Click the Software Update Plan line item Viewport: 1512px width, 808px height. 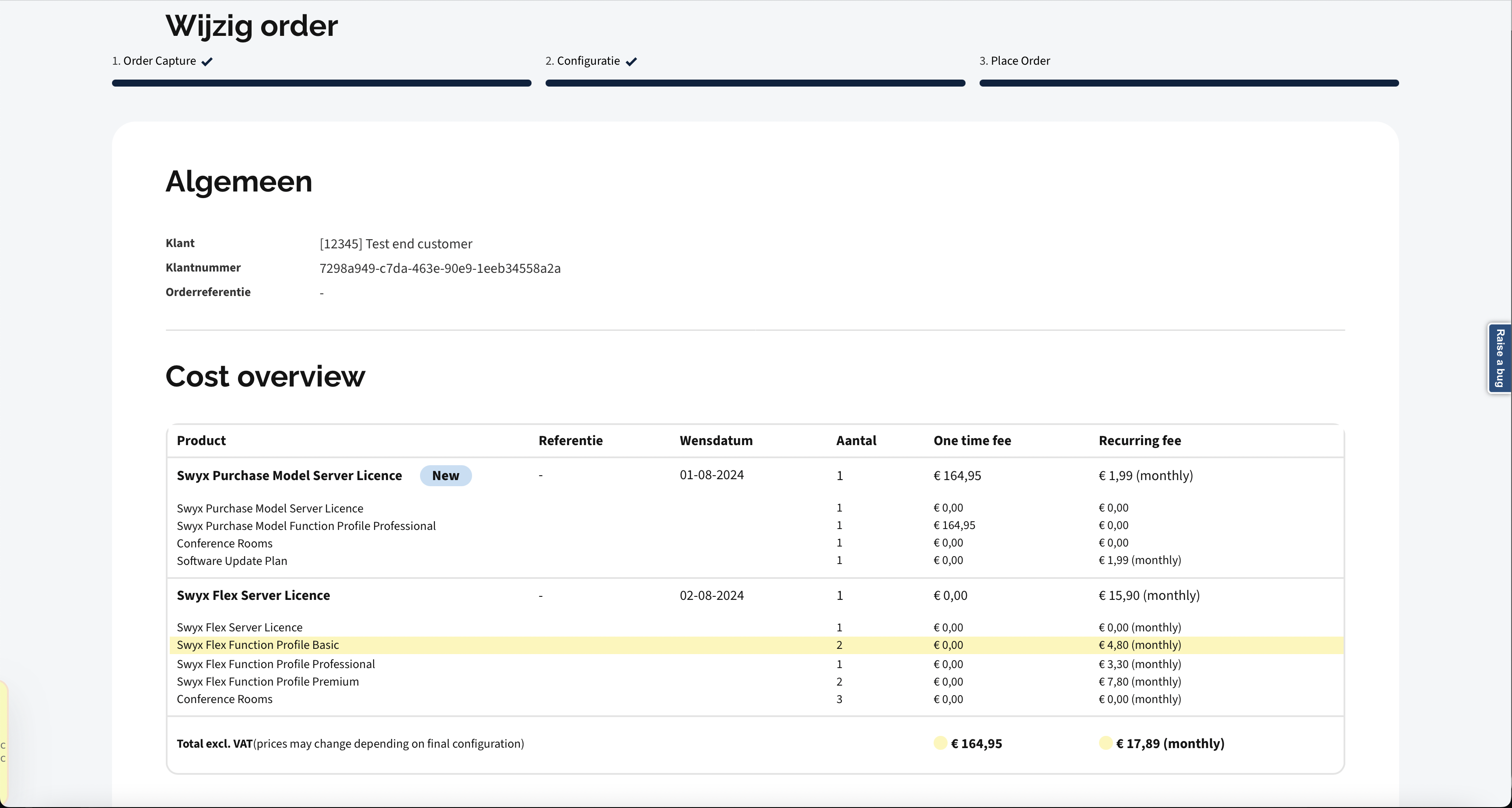coord(232,561)
